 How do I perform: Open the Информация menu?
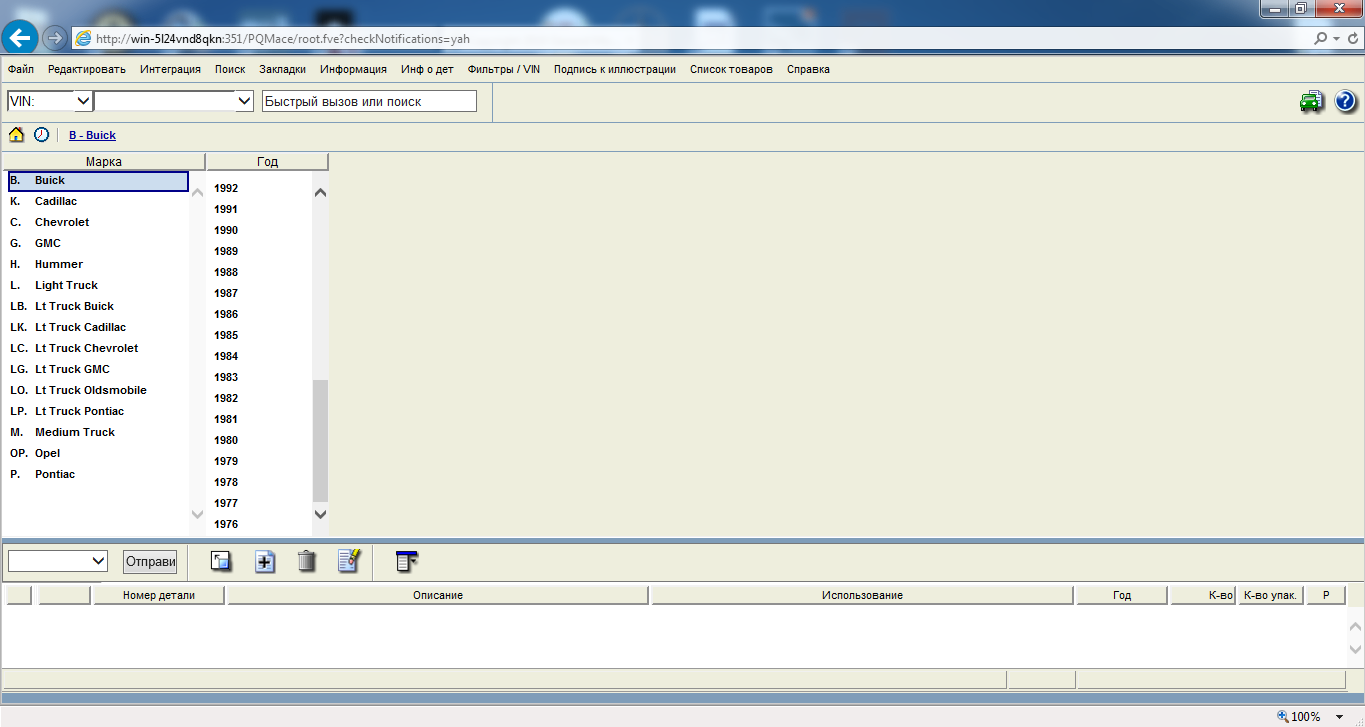354,70
